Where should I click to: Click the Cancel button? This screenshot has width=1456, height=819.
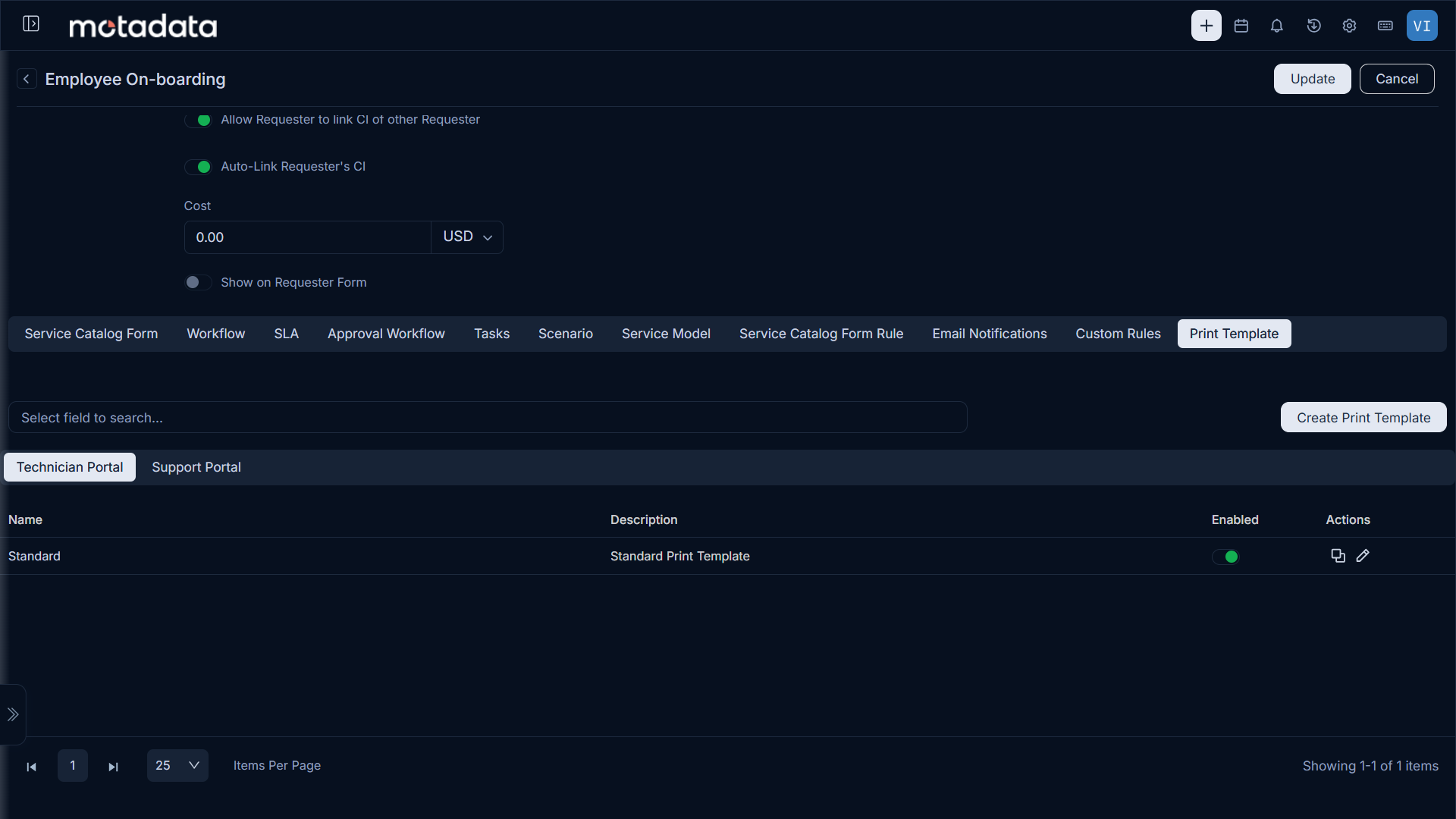pos(1397,79)
